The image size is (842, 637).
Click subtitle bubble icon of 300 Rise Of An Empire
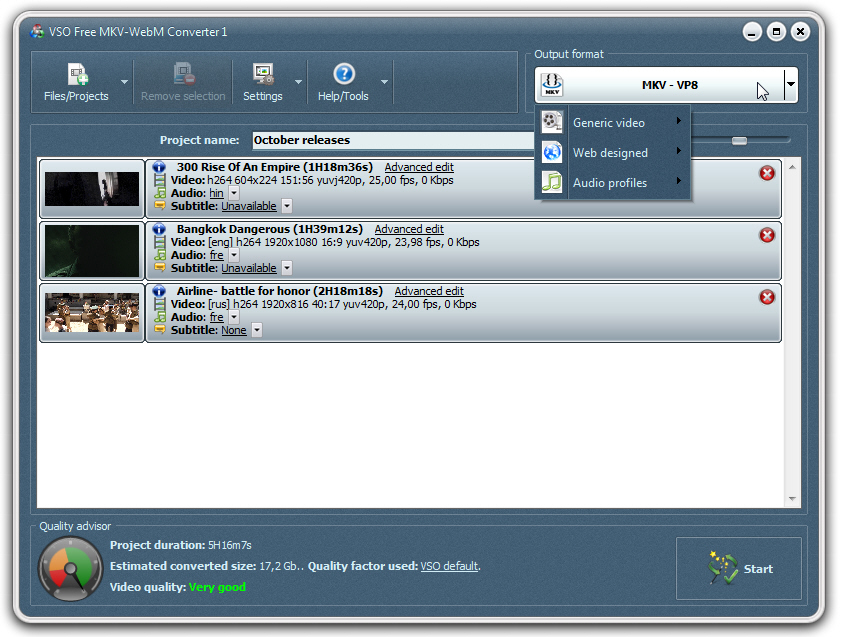point(159,205)
